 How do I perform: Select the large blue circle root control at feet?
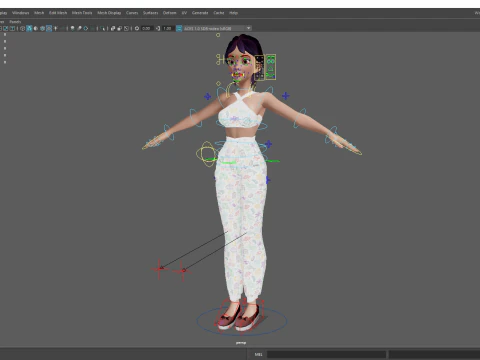click(x=242, y=321)
